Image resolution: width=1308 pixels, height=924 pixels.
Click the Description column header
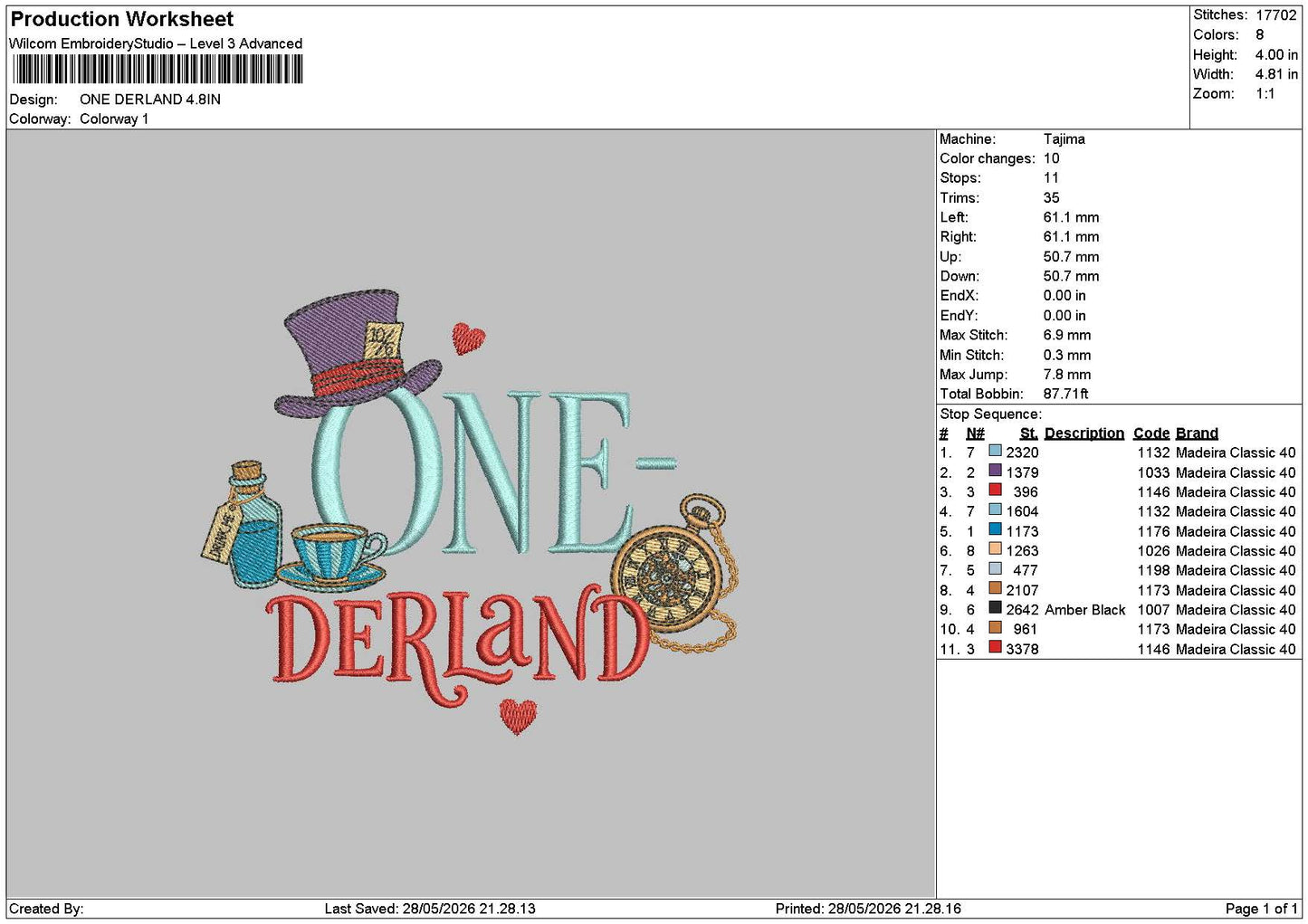coord(1084,433)
